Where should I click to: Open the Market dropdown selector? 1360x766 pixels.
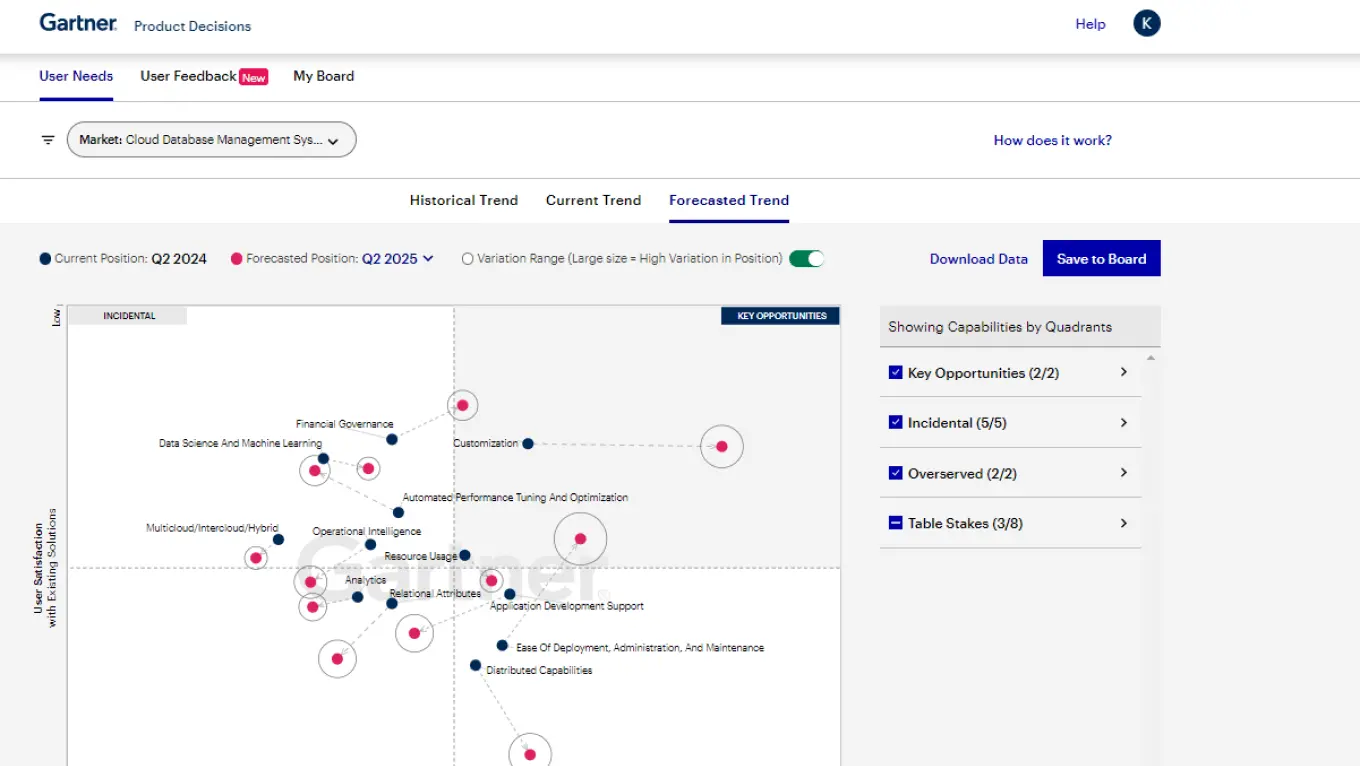211,140
